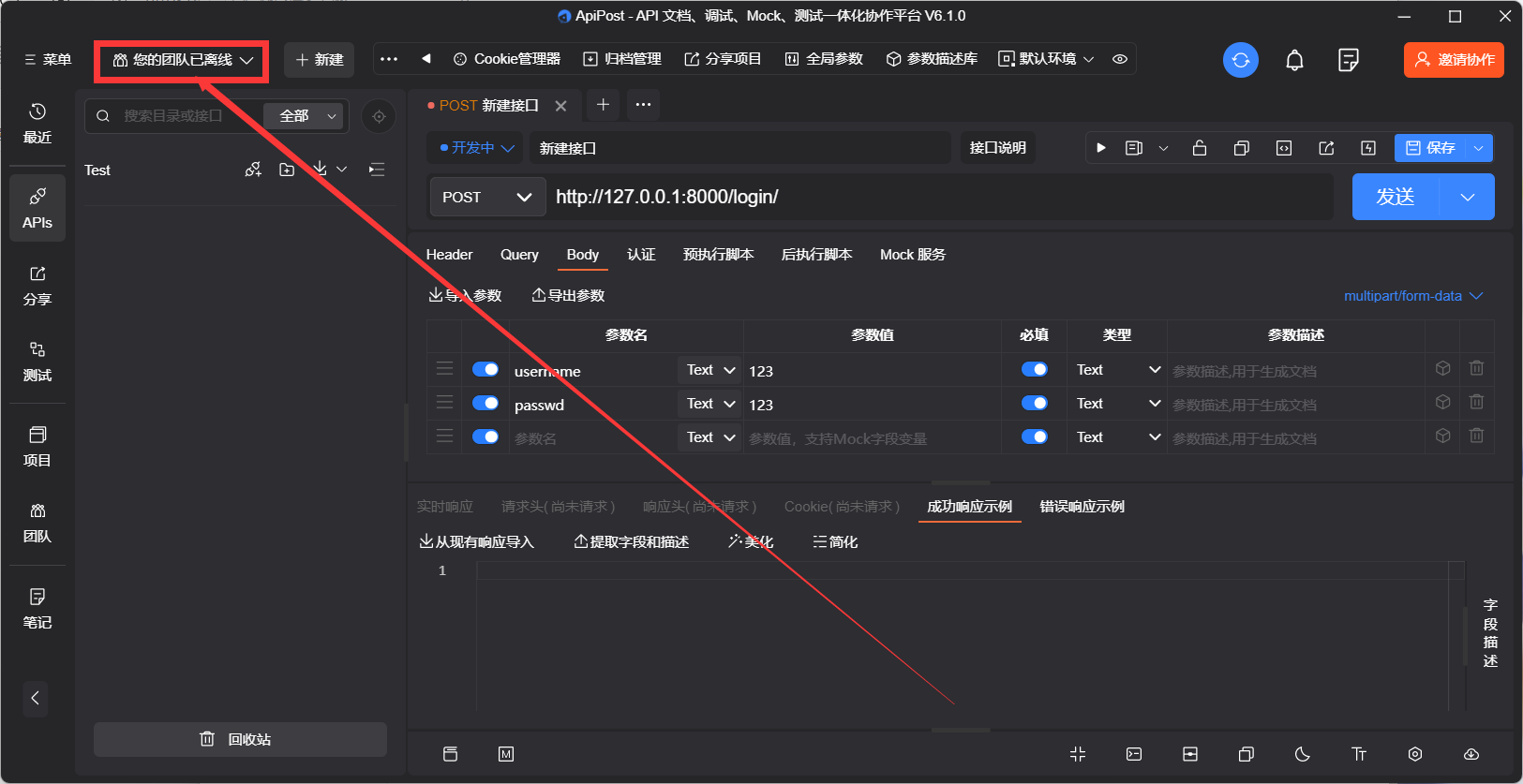Open settings hexagon icon in bottom bar
The width and height of the screenshot is (1523, 784).
[x=1415, y=754]
